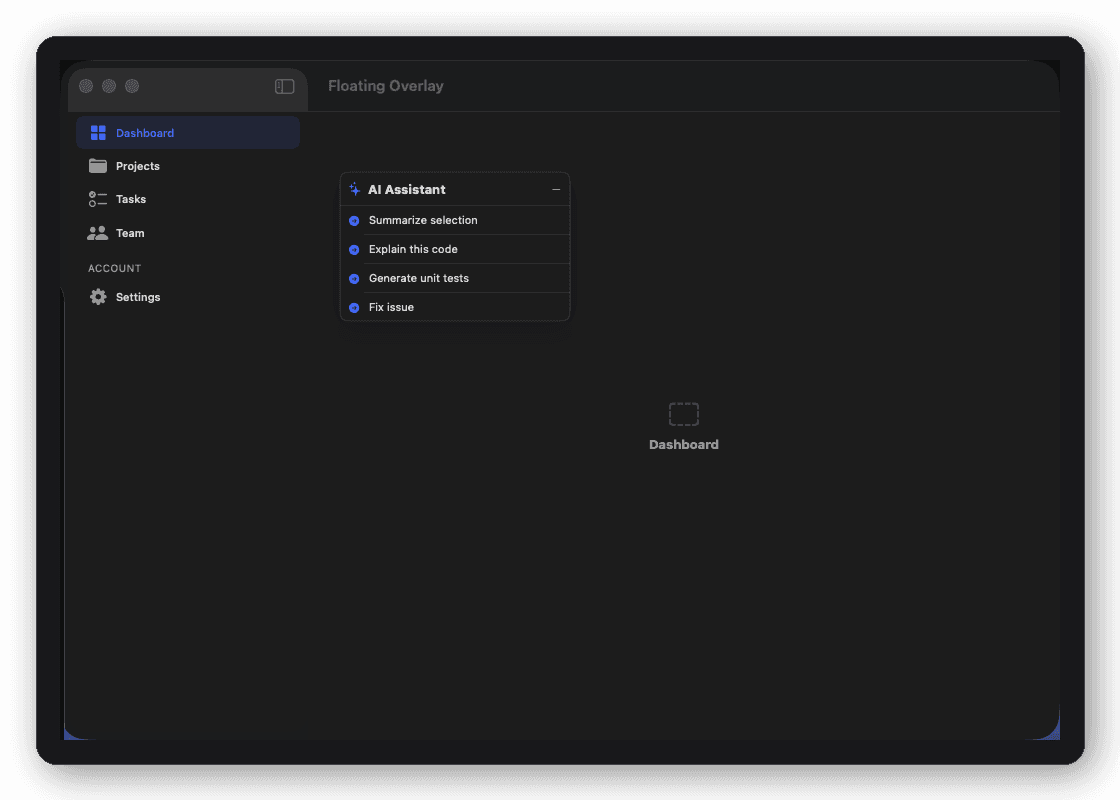Go to the Tasks sidebar item
The image size is (1120, 800).
(188, 199)
